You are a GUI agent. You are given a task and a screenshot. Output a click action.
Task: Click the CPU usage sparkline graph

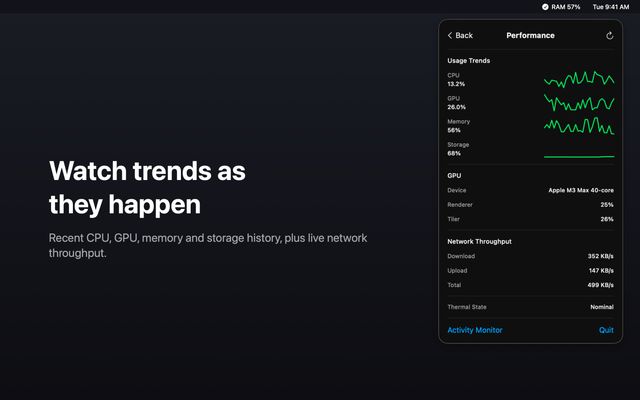pos(579,79)
